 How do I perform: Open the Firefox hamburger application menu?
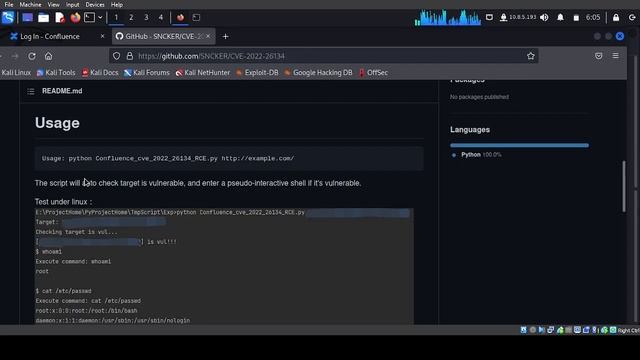pyautogui.click(x=616, y=56)
